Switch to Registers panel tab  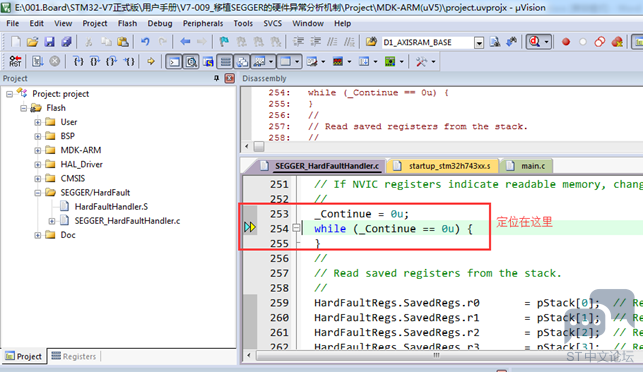point(74,356)
